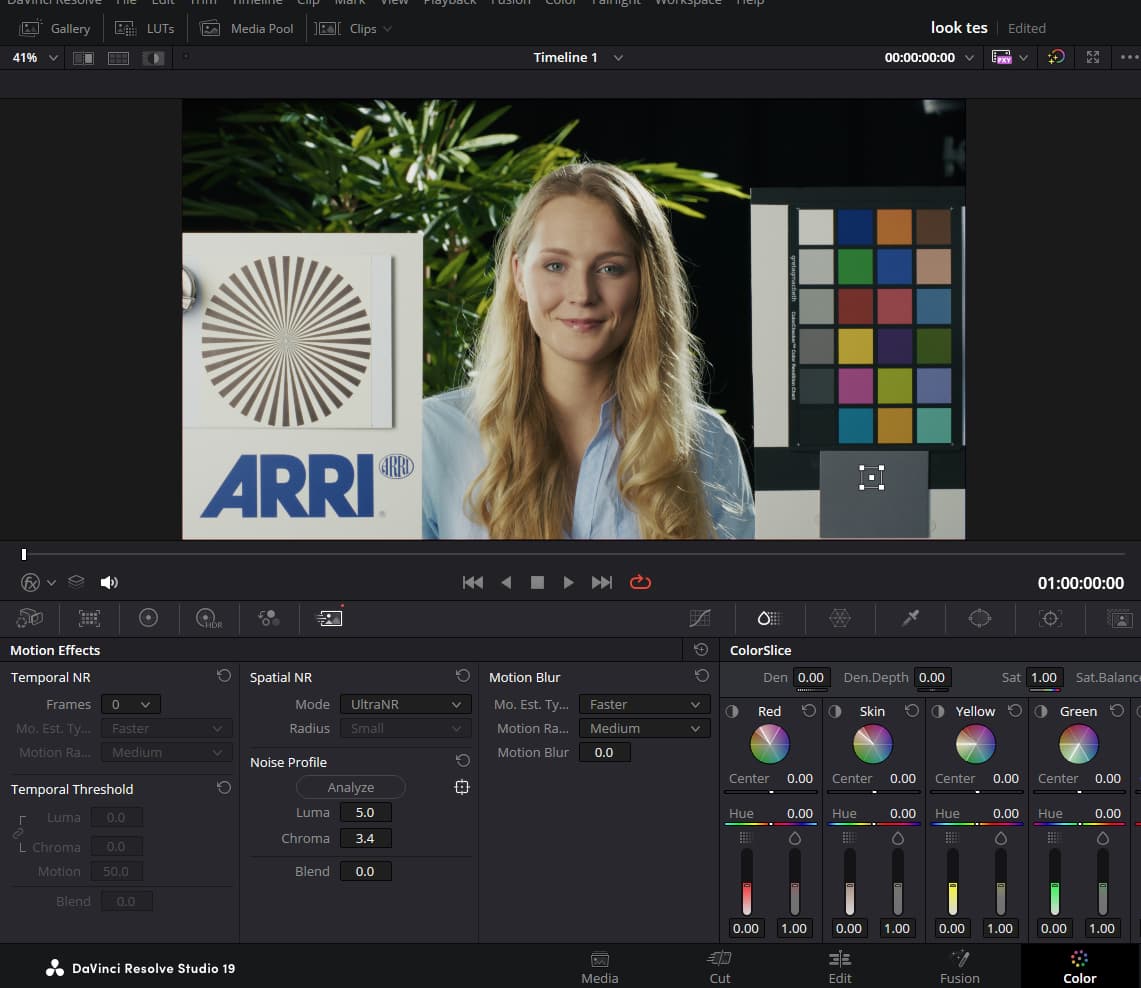Viewport: 1141px width, 988px height.
Task: Open the Tracker palette
Action: pyautogui.click(x=1050, y=618)
